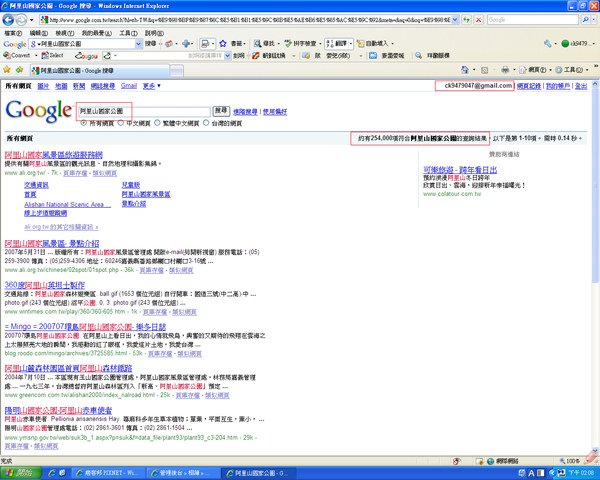600x480 pixels.
Task: Click the Google Toolbar find magnifier icon
Action: pyautogui.click(x=258, y=44)
